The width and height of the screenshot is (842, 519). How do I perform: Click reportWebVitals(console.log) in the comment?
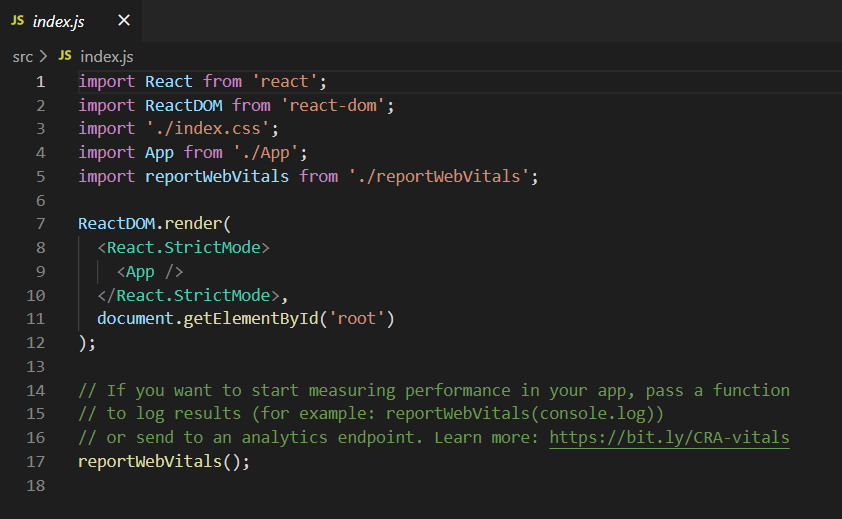(x=520, y=414)
